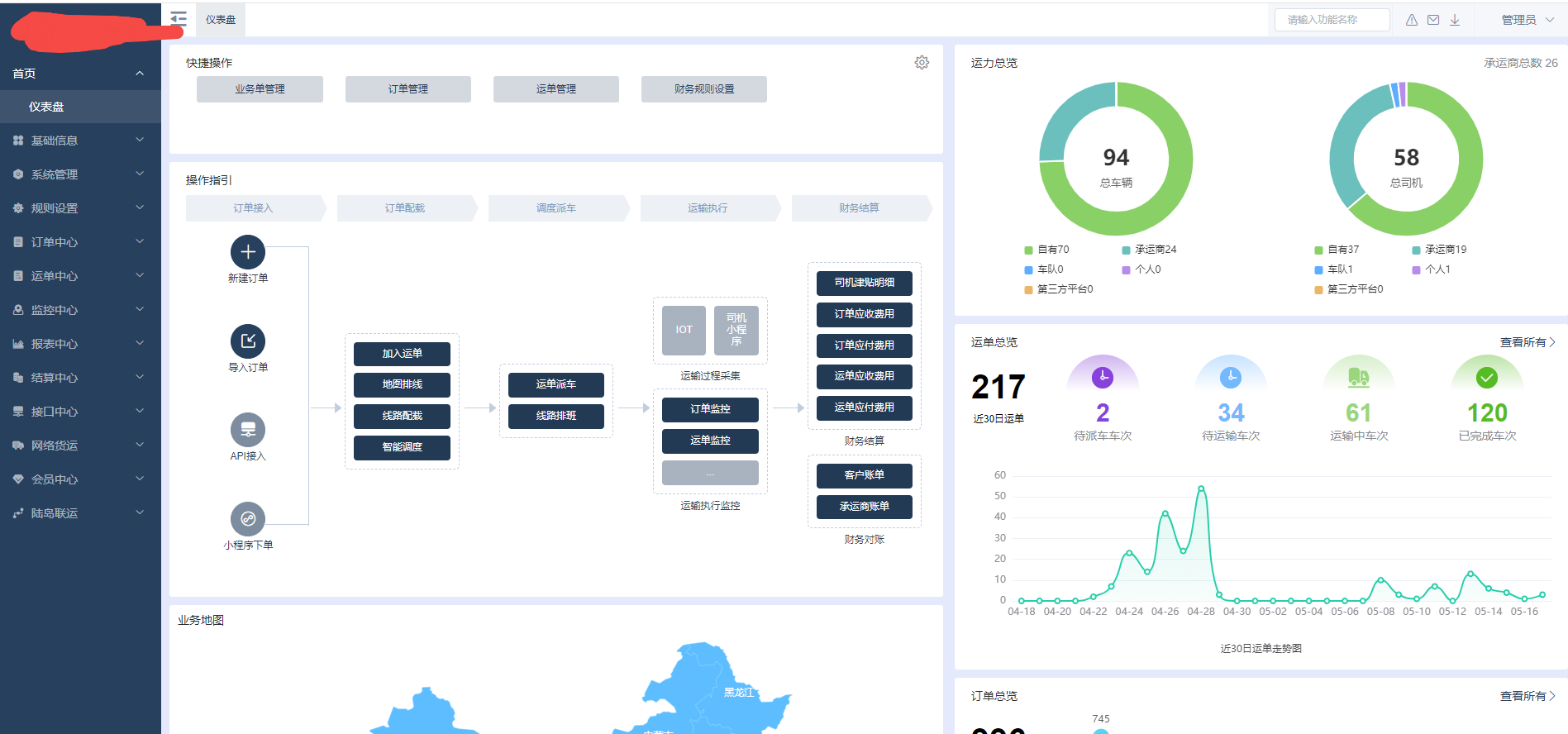Expand the 运单中心 menu chevron
Viewport: 1568px width, 734px height.
coord(140,276)
